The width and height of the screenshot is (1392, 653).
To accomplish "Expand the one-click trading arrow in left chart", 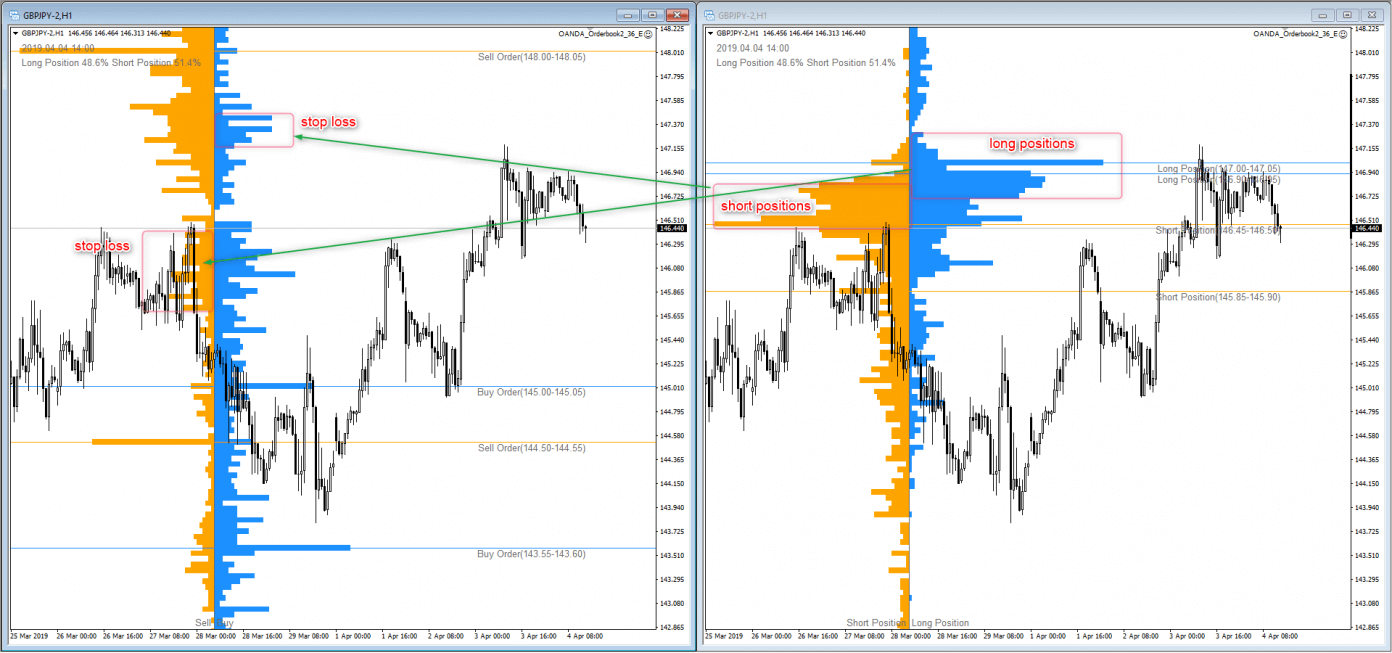I will click(x=15, y=33).
